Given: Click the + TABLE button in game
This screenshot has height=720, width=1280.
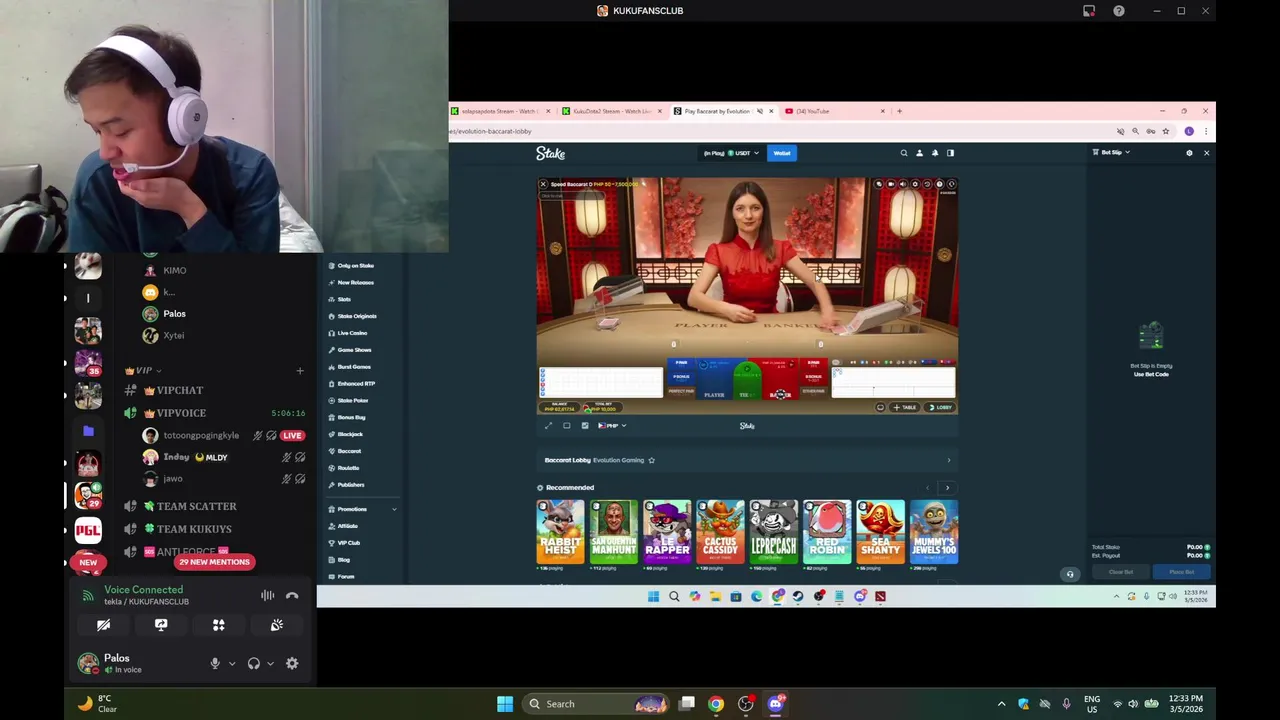Looking at the screenshot, I should (904, 407).
